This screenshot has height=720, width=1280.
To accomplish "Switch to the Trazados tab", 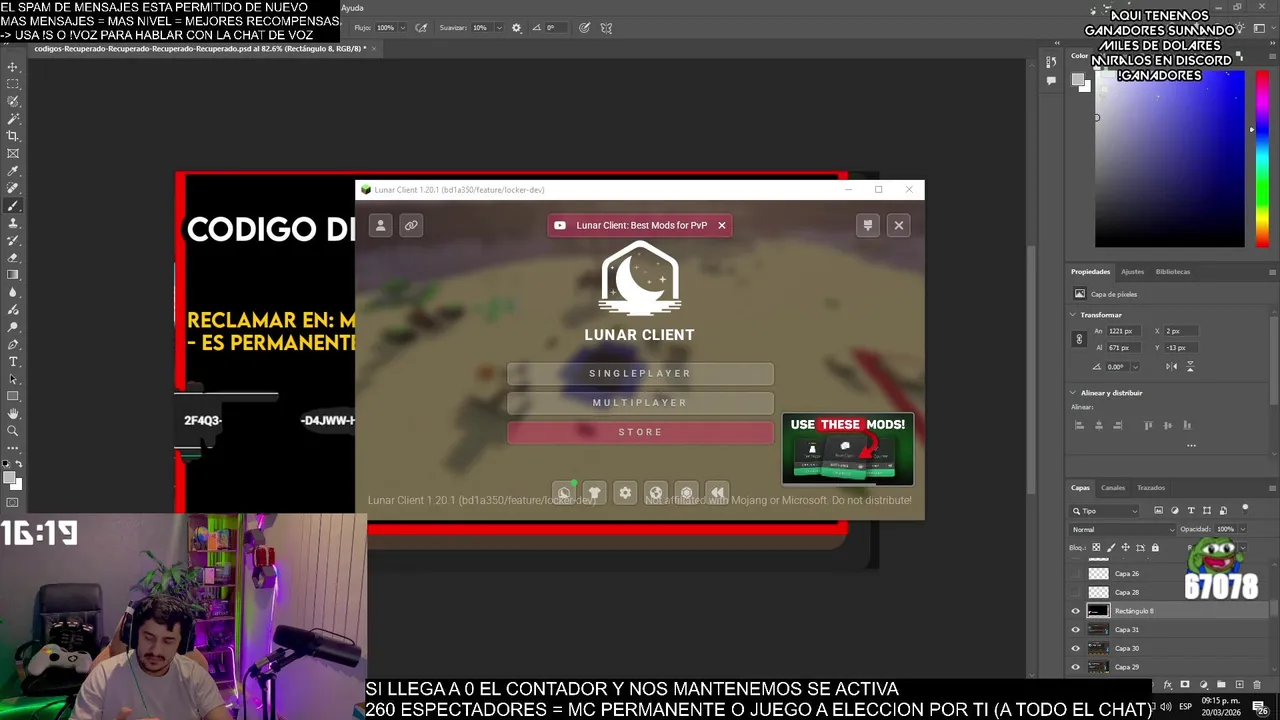I will click(1151, 488).
